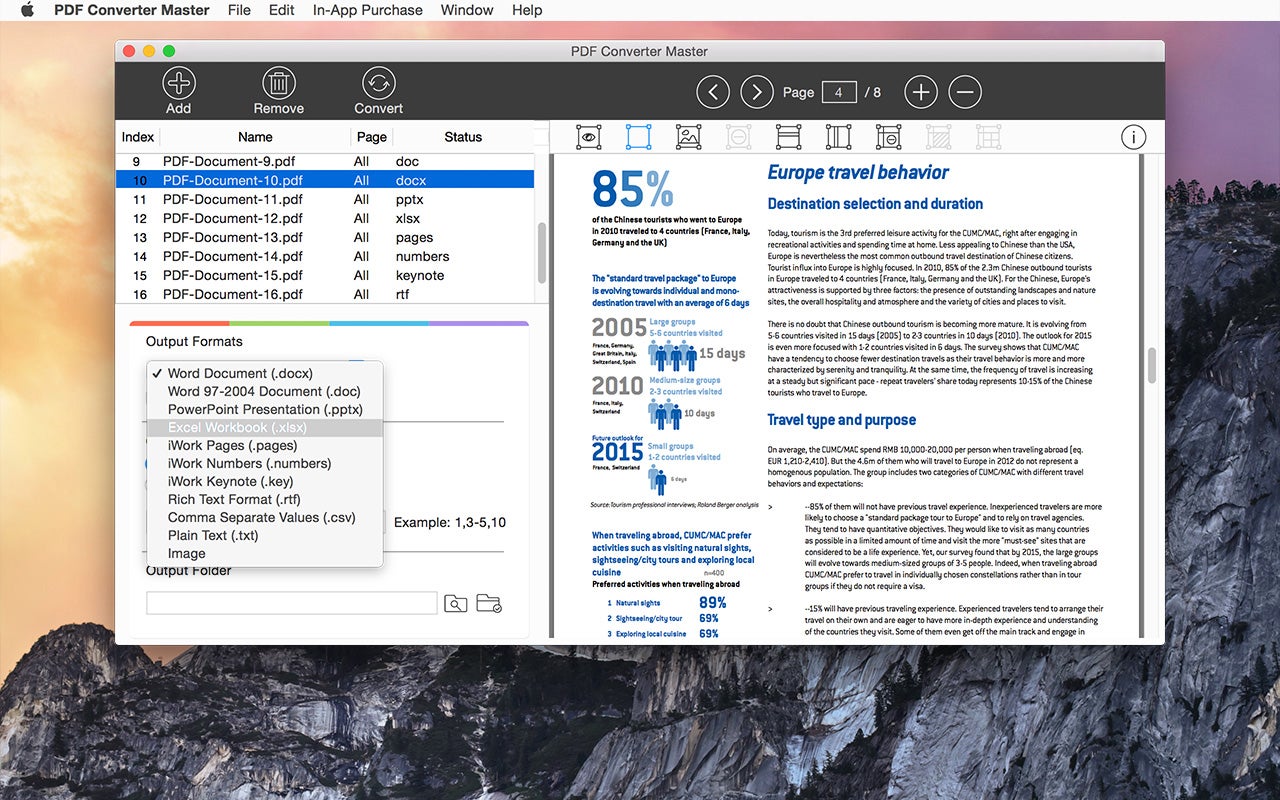Choose PowerPoint Presentation (.pptx) format

(265, 409)
